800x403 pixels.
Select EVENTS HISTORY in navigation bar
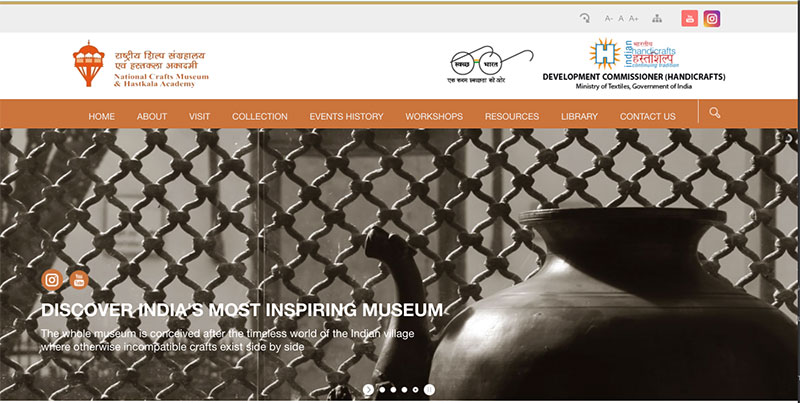pyautogui.click(x=346, y=116)
